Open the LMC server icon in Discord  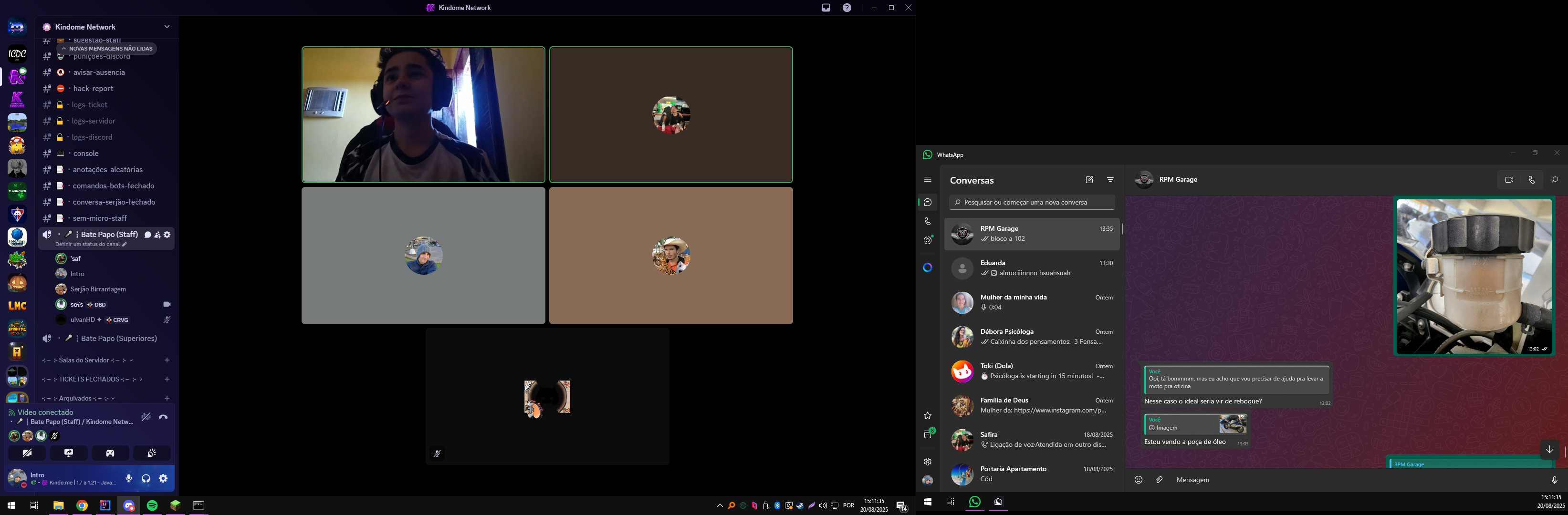coord(17,306)
